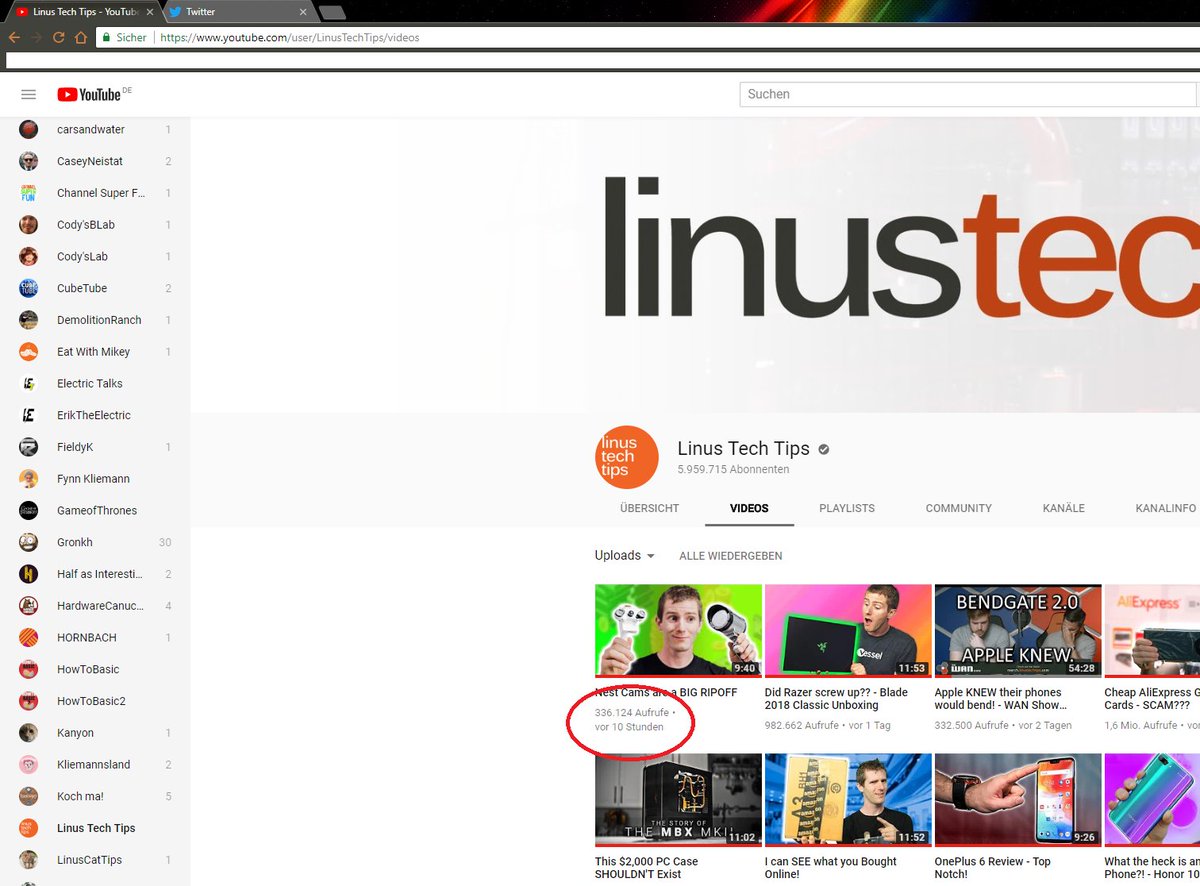Switch to the ÜBERSICHT tab
1200x886 pixels.
pyautogui.click(x=650, y=508)
